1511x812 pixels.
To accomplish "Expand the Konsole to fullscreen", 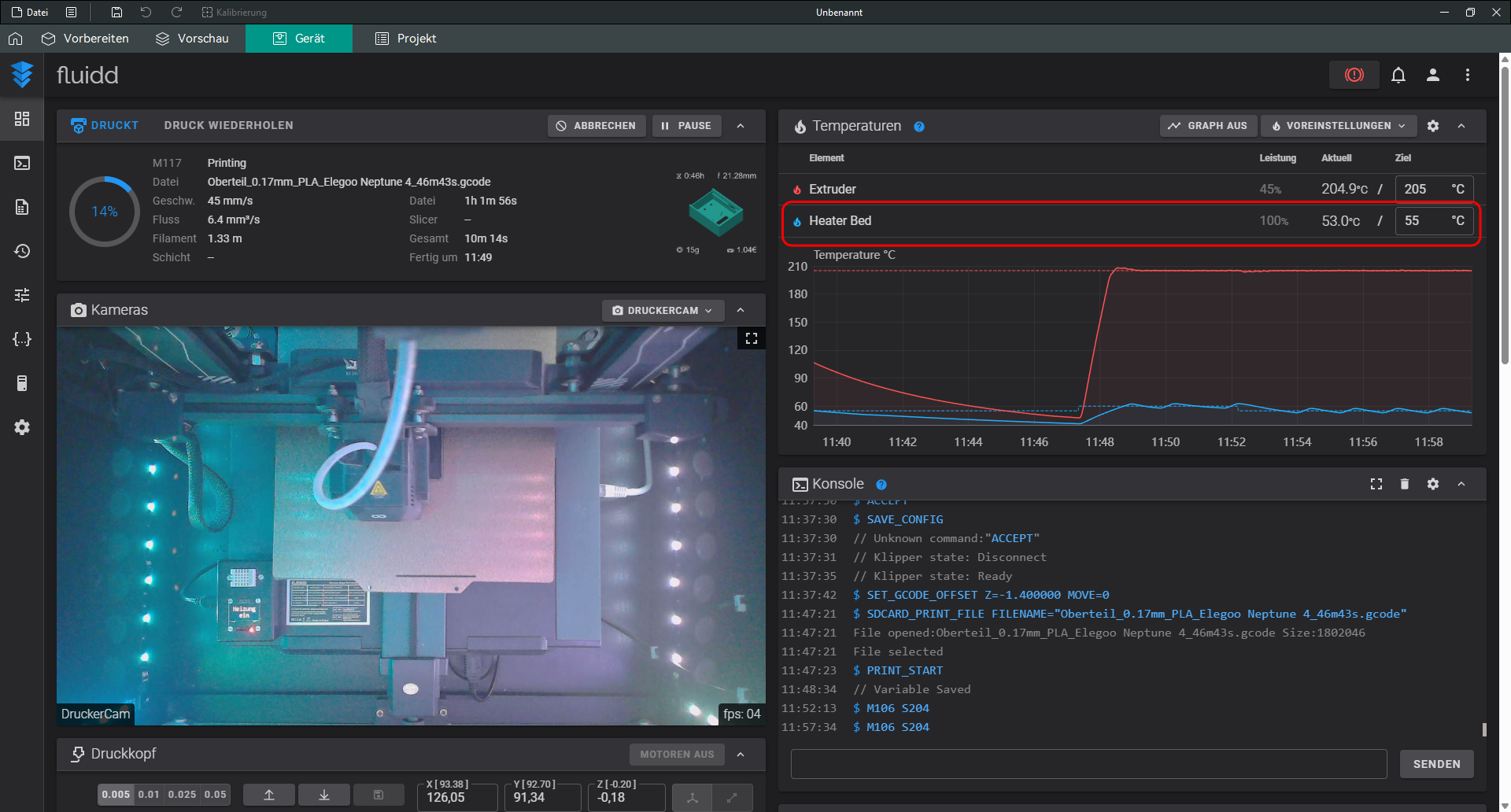I will coord(1376,484).
